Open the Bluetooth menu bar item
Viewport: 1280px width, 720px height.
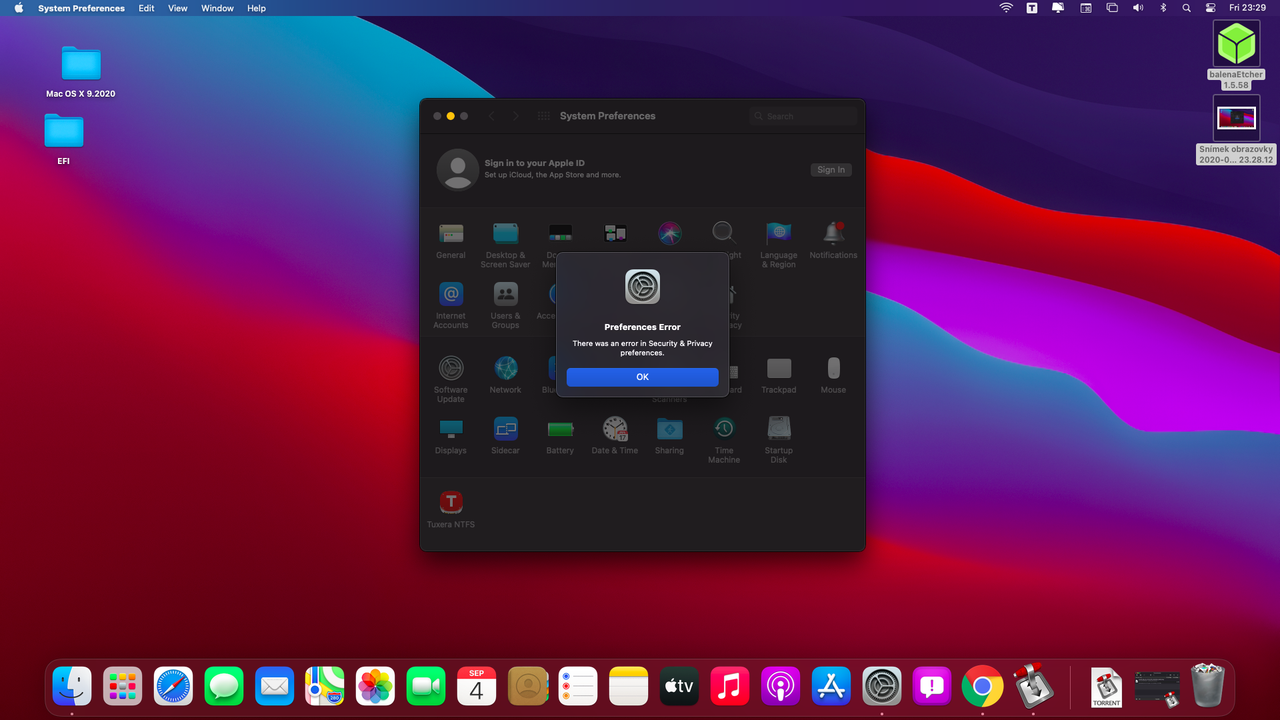(1163, 8)
